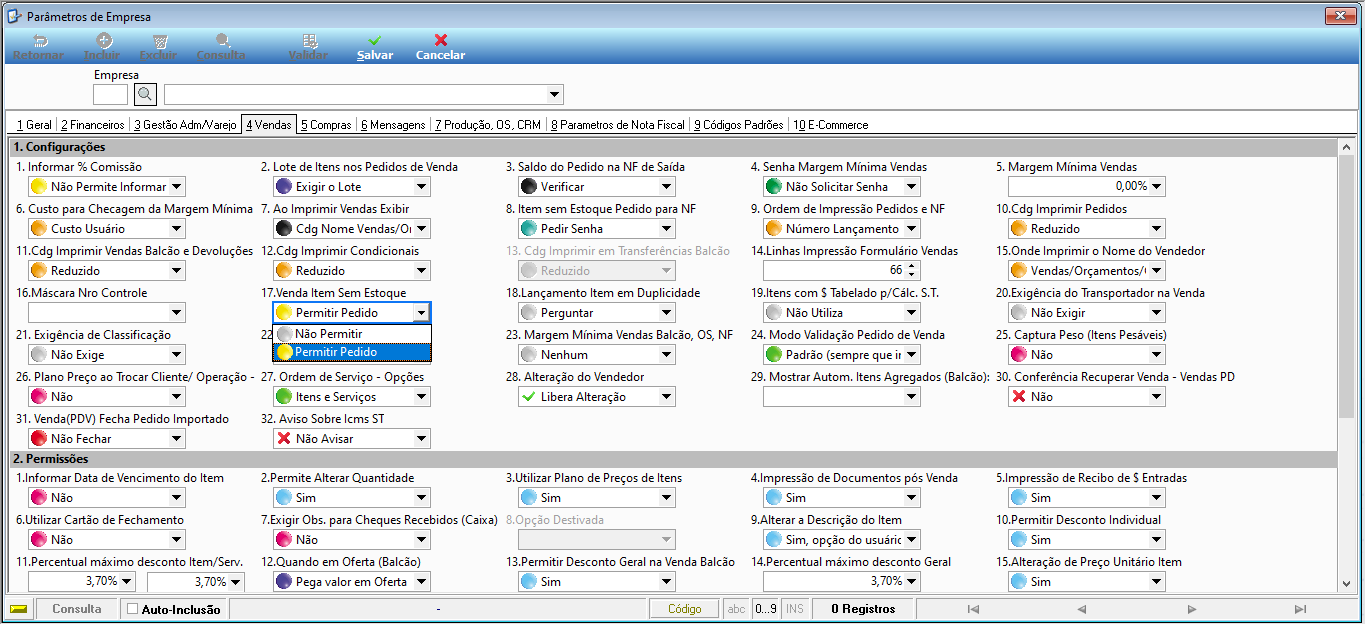The height and width of the screenshot is (625, 1366).
Task: Switch to the 10 E-Commerce tab
Action: (830, 125)
